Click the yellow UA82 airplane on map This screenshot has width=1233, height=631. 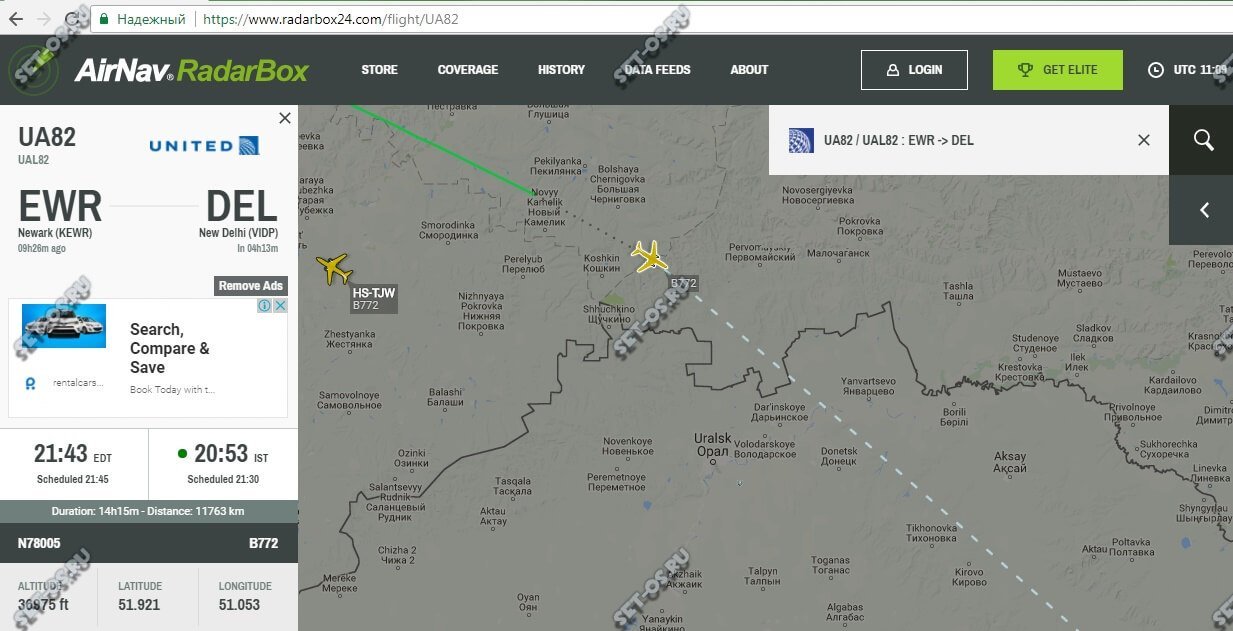pyautogui.click(x=650, y=256)
